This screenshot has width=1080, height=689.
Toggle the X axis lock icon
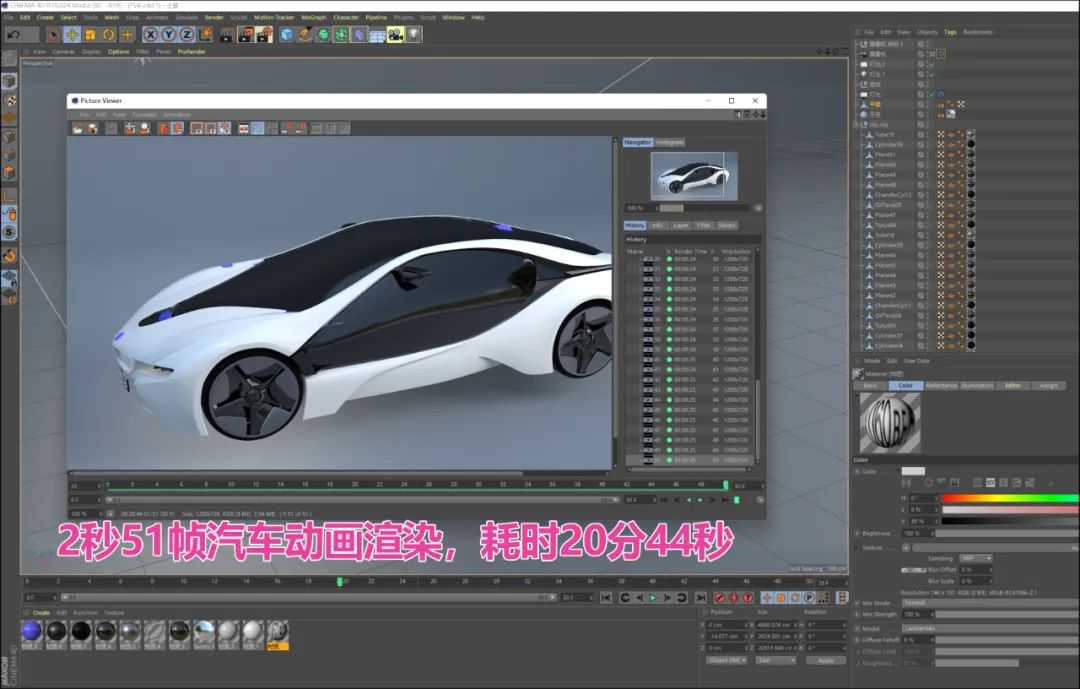pos(152,35)
